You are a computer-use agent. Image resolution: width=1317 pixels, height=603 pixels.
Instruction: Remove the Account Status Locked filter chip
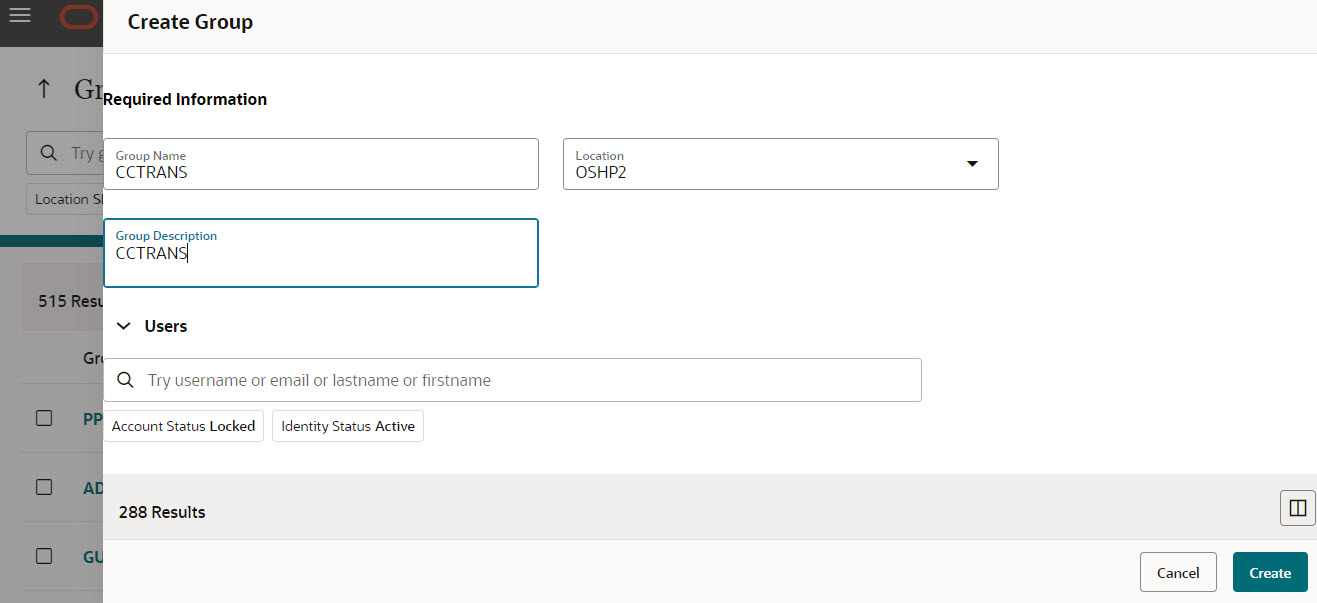tap(184, 425)
